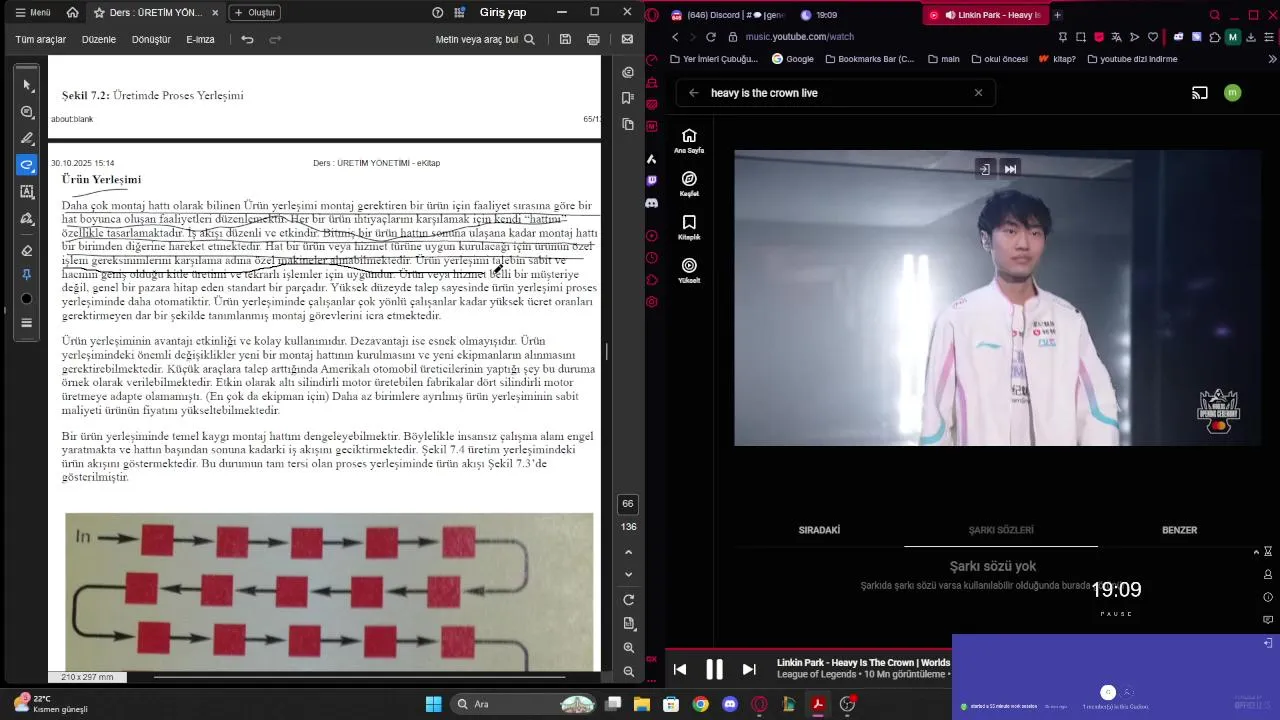Open Kitaplık in YouTube Music sidebar
This screenshot has width=1280, height=720.
(689, 227)
